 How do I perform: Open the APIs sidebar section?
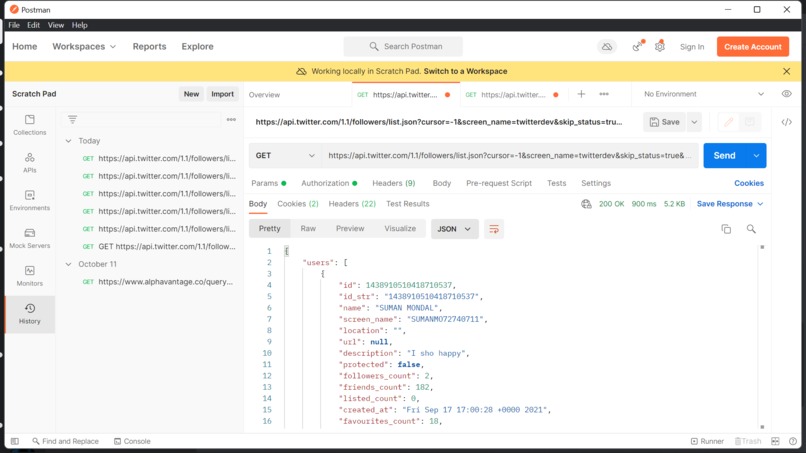tap(29, 162)
